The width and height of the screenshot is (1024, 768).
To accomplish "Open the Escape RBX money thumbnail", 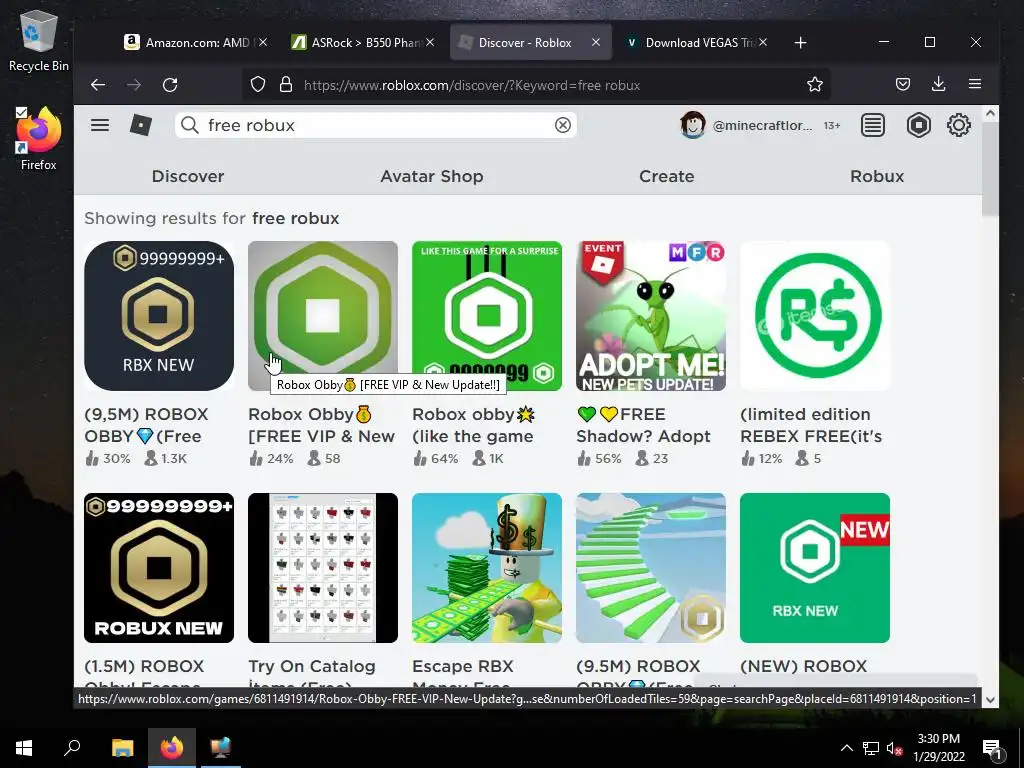I will coord(487,568).
